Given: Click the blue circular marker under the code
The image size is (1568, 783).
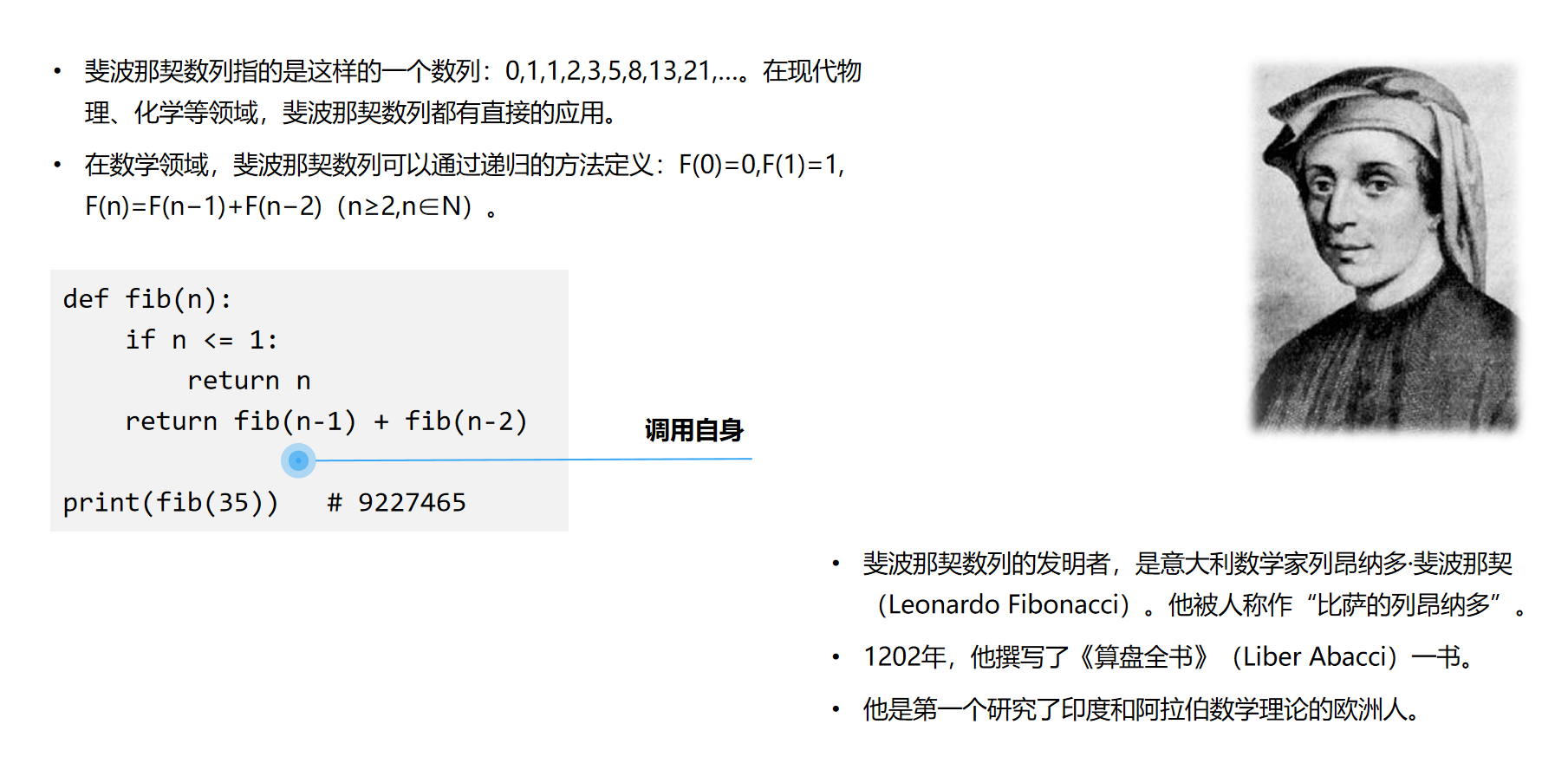Looking at the screenshot, I should [298, 460].
